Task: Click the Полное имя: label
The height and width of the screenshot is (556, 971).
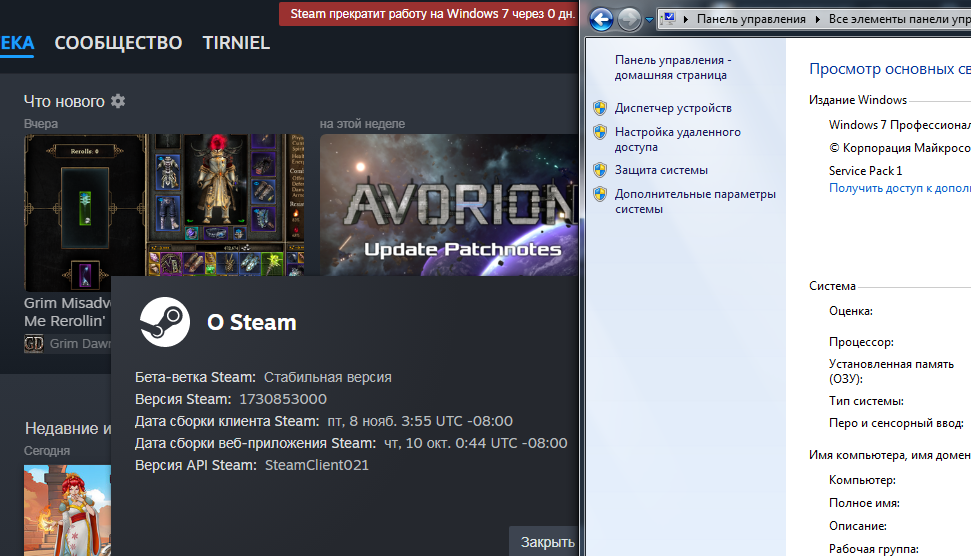Action: 864,503
